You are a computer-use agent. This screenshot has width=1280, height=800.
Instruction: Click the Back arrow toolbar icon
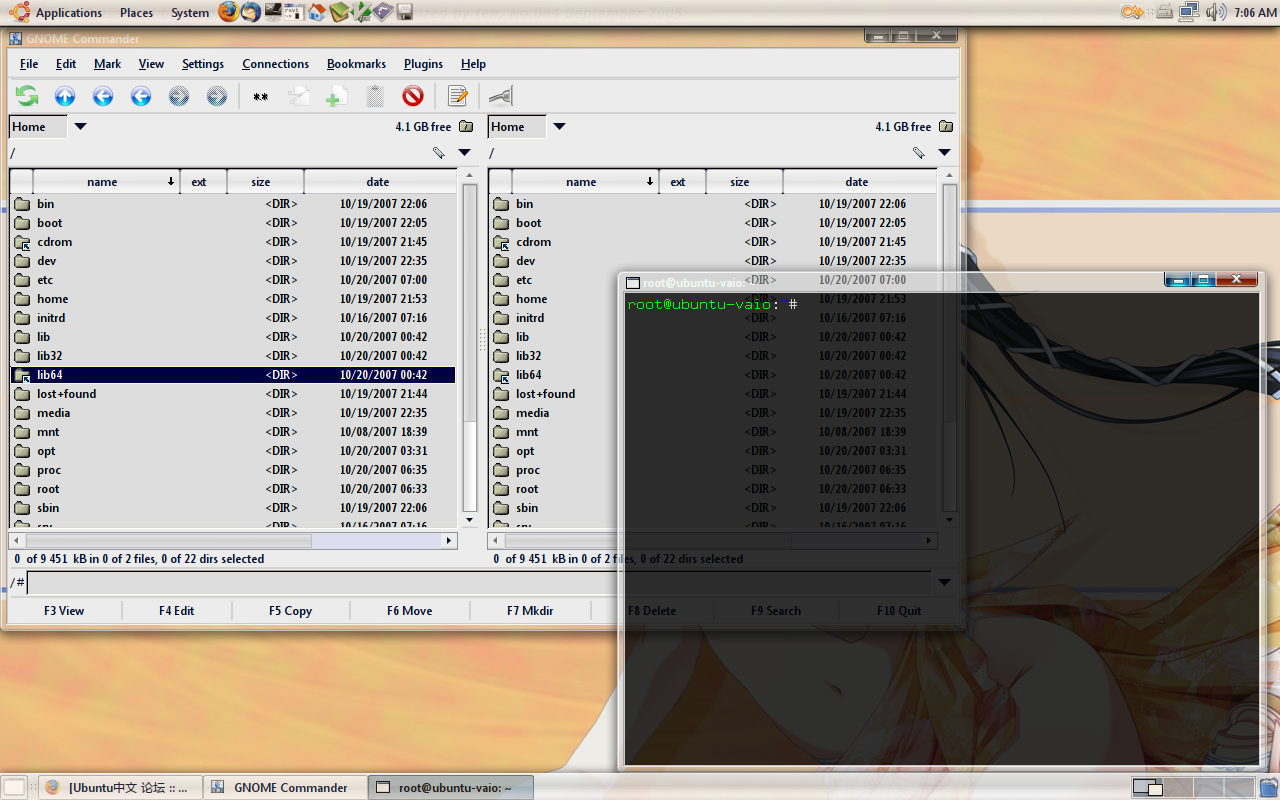[x=141, y=96]
